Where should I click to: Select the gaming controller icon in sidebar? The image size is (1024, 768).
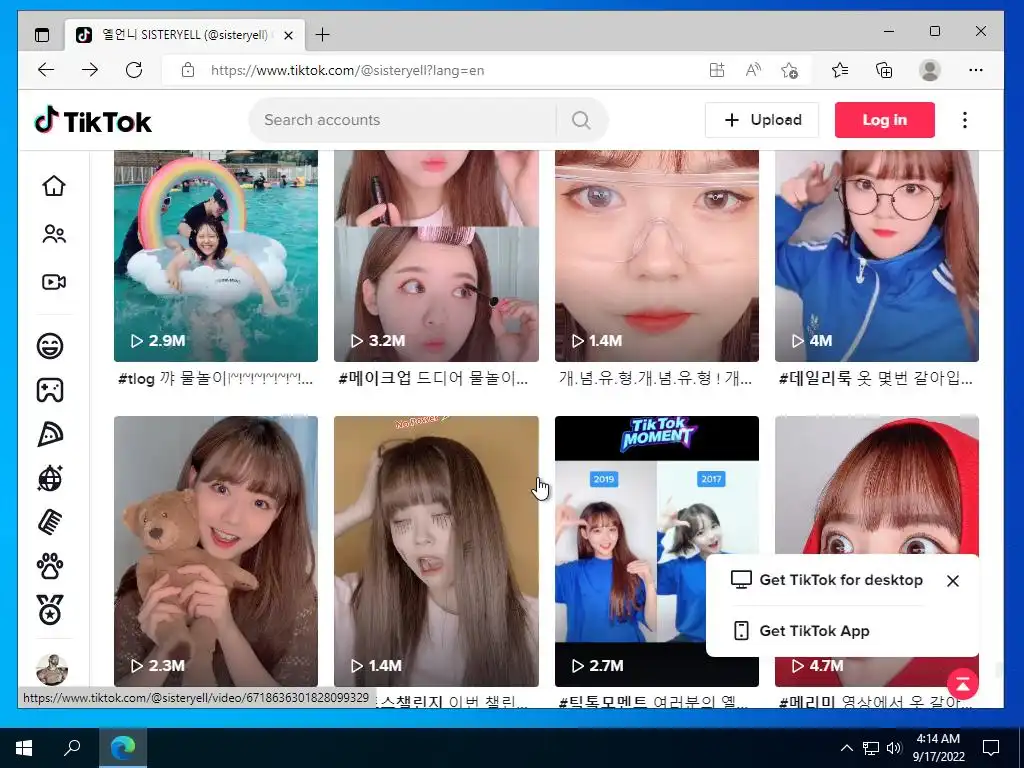click(50, 390)
